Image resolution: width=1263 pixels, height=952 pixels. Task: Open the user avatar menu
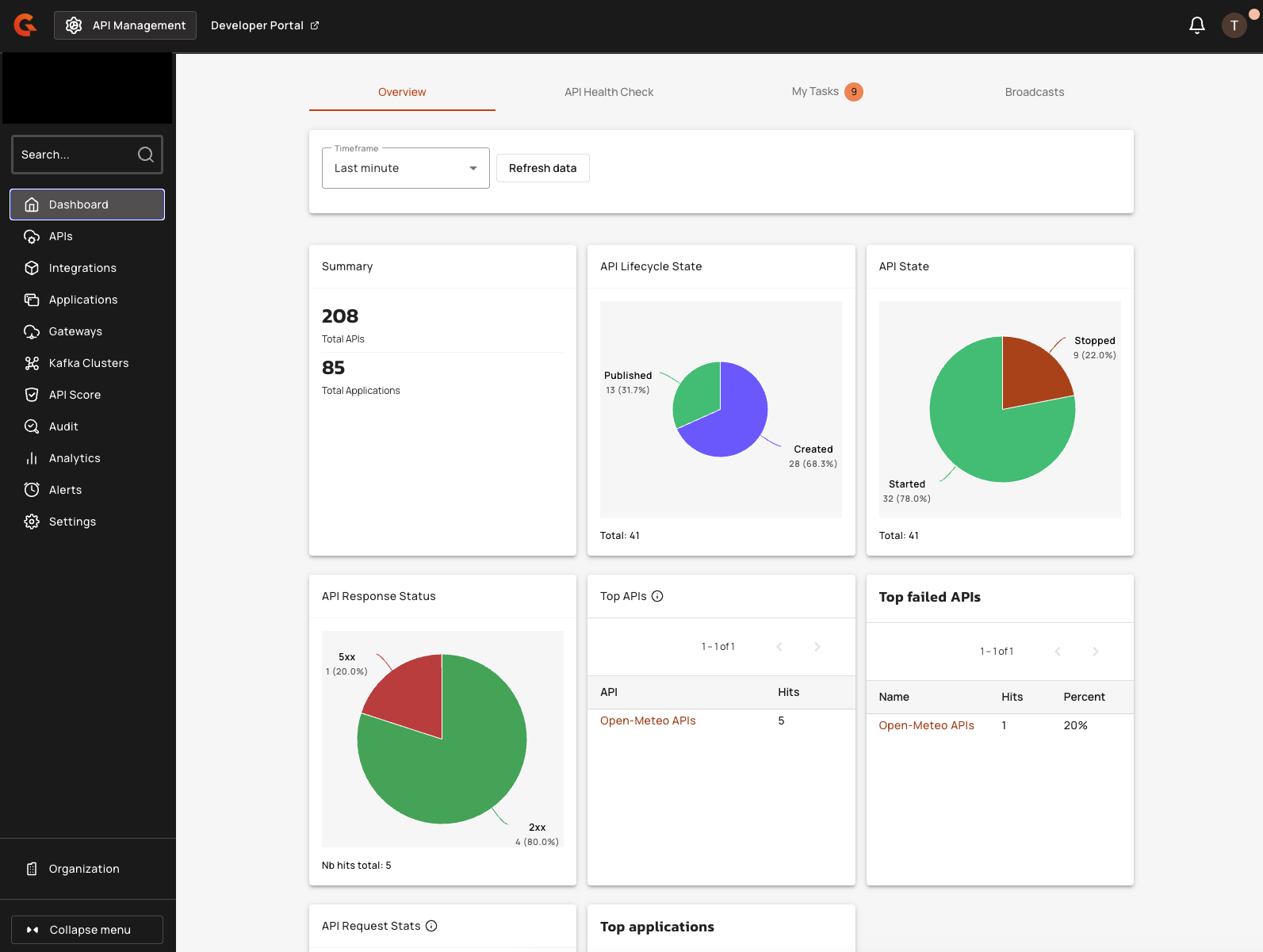coord(1234,25)
